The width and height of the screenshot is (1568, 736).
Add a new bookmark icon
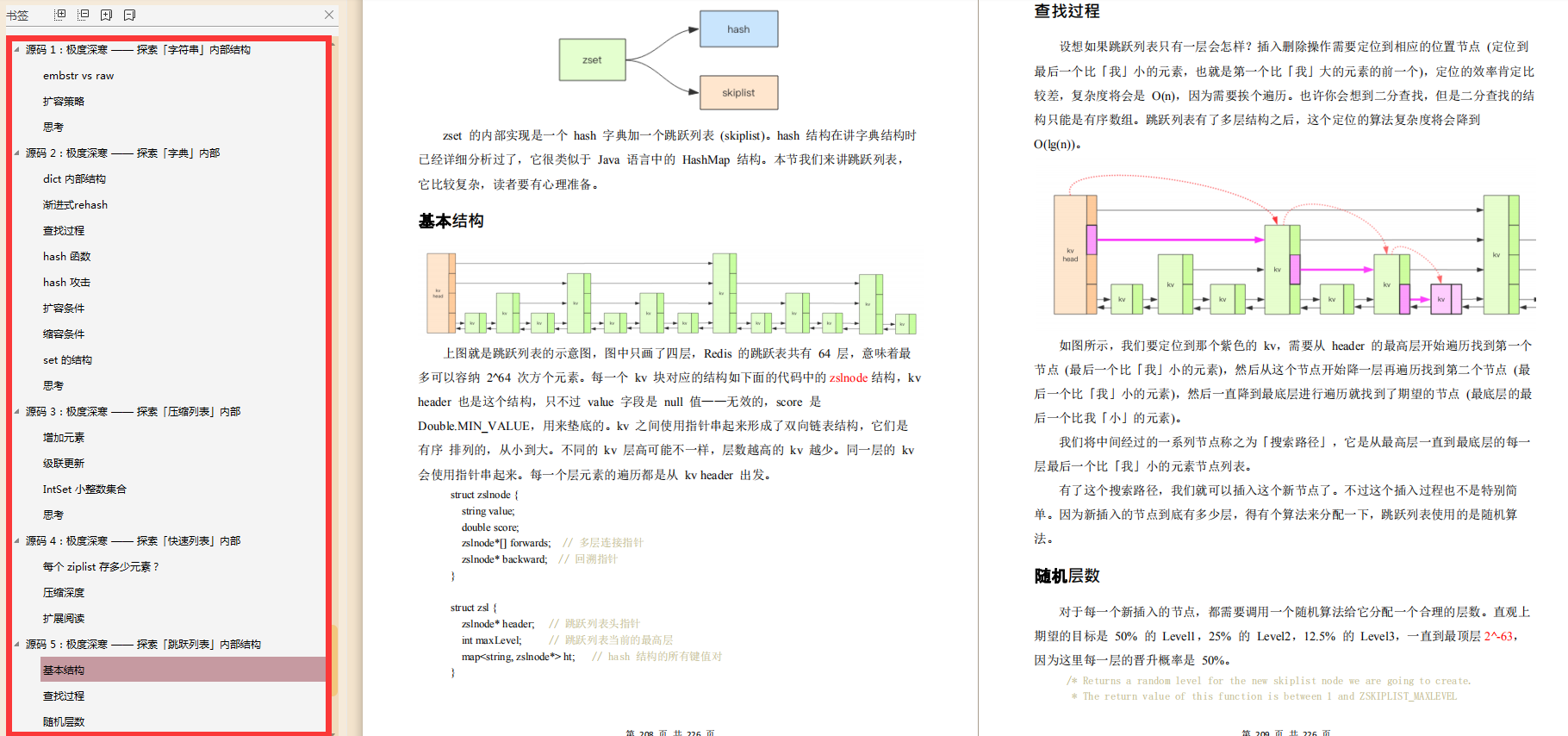[106, 15]
